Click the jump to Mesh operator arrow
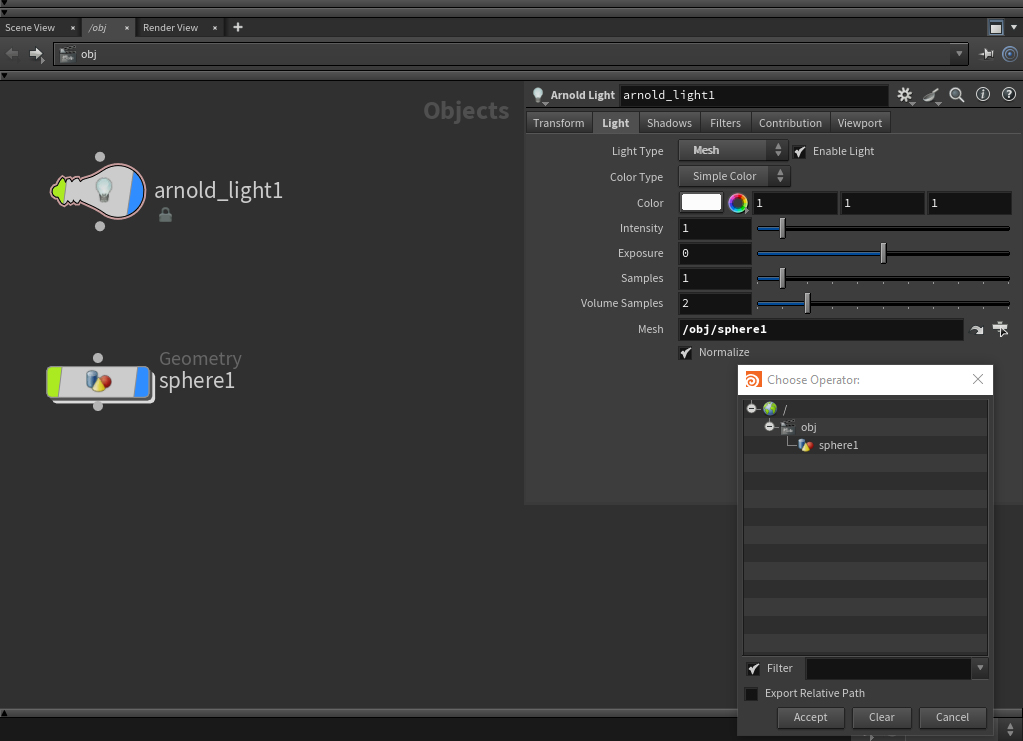The image size is (1023, 741). pos(977,330)
